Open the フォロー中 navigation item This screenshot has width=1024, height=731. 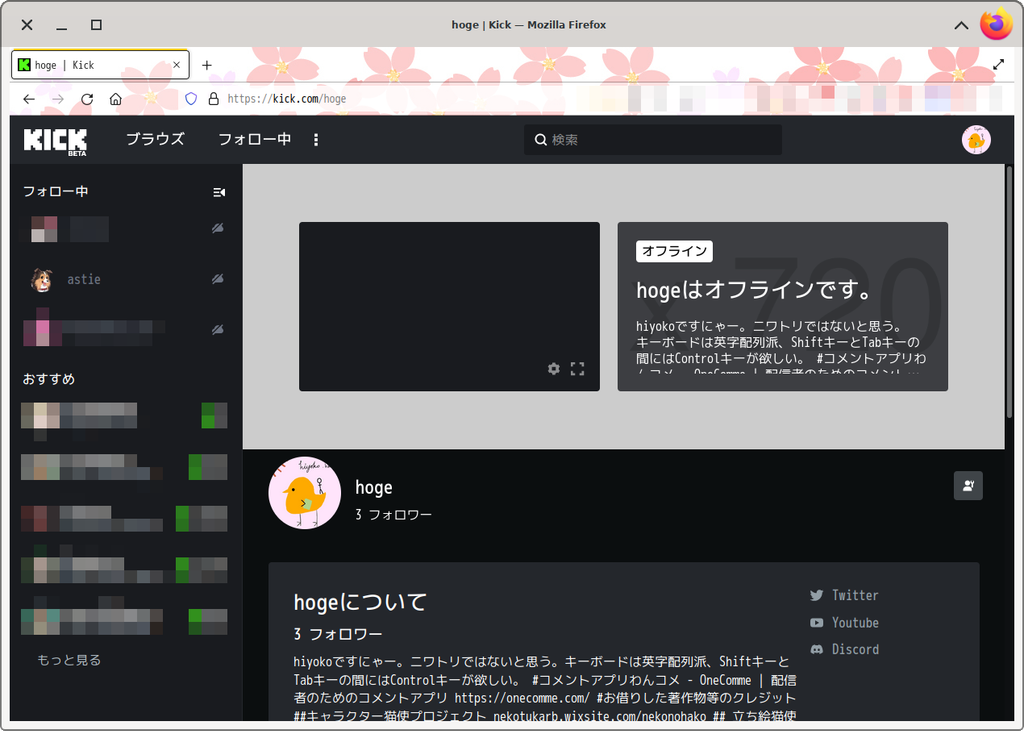[254, 140]
